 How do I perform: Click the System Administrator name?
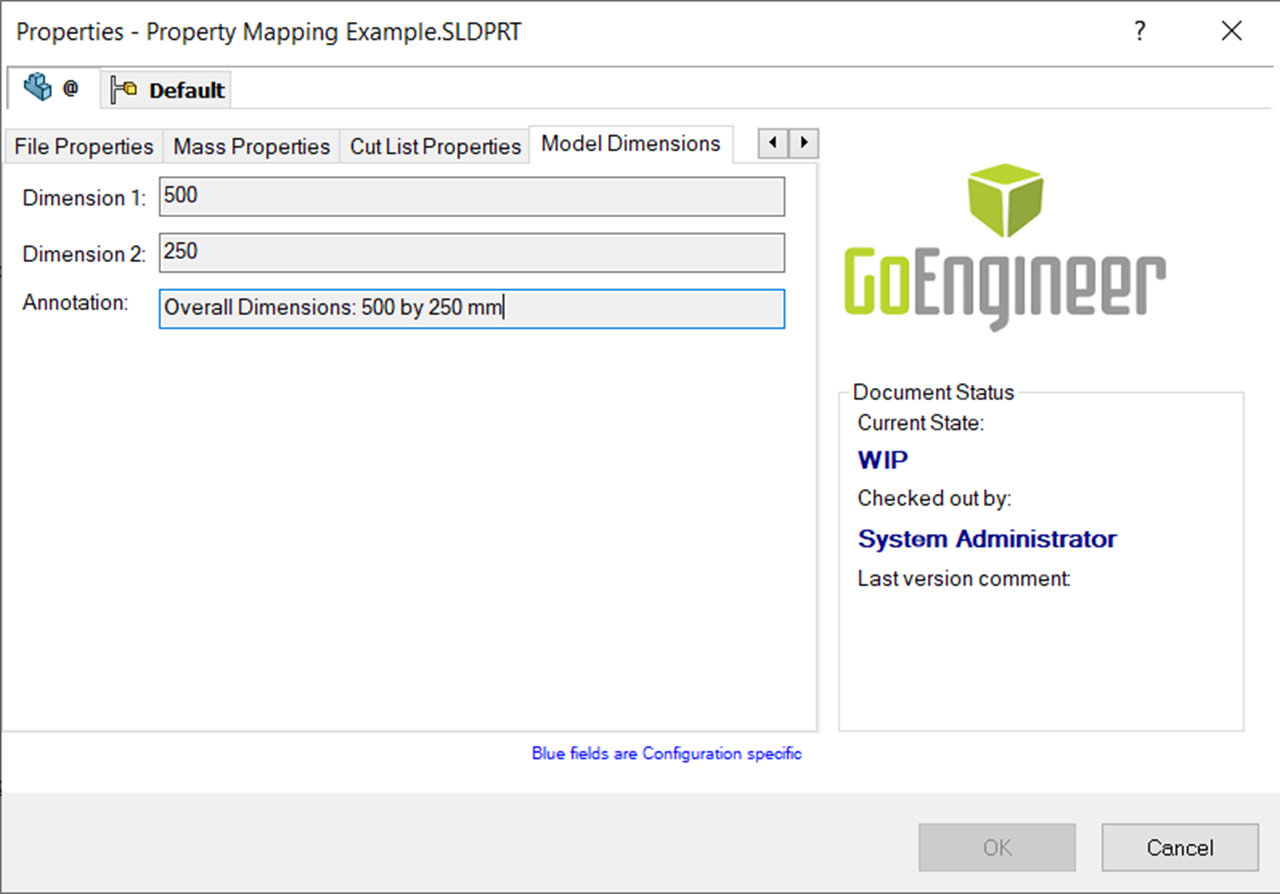pyautogui.click(x=987, y=539)
